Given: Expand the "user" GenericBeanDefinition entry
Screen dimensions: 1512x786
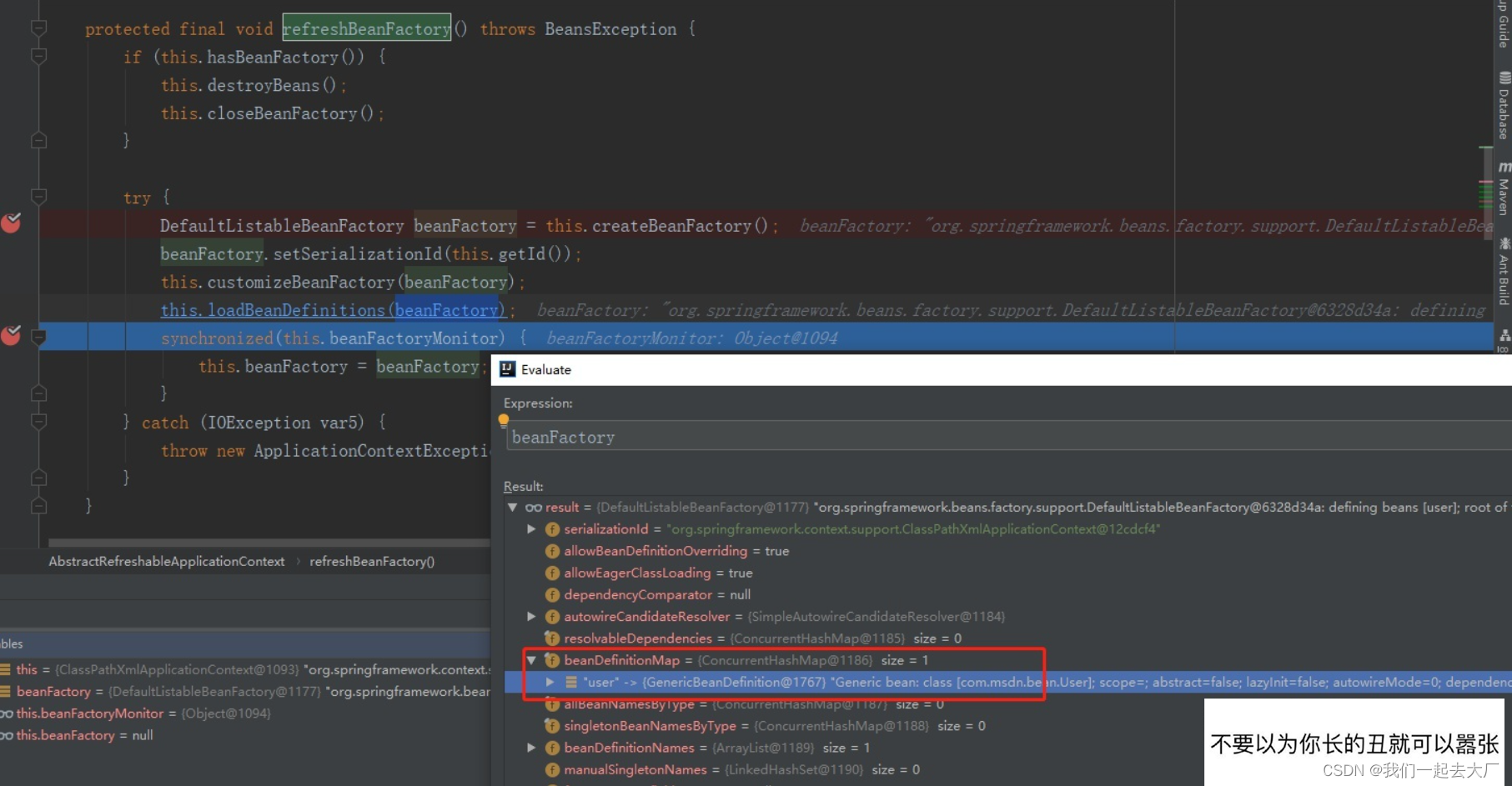Looking at the screenshot, I should tap(550, 682).
